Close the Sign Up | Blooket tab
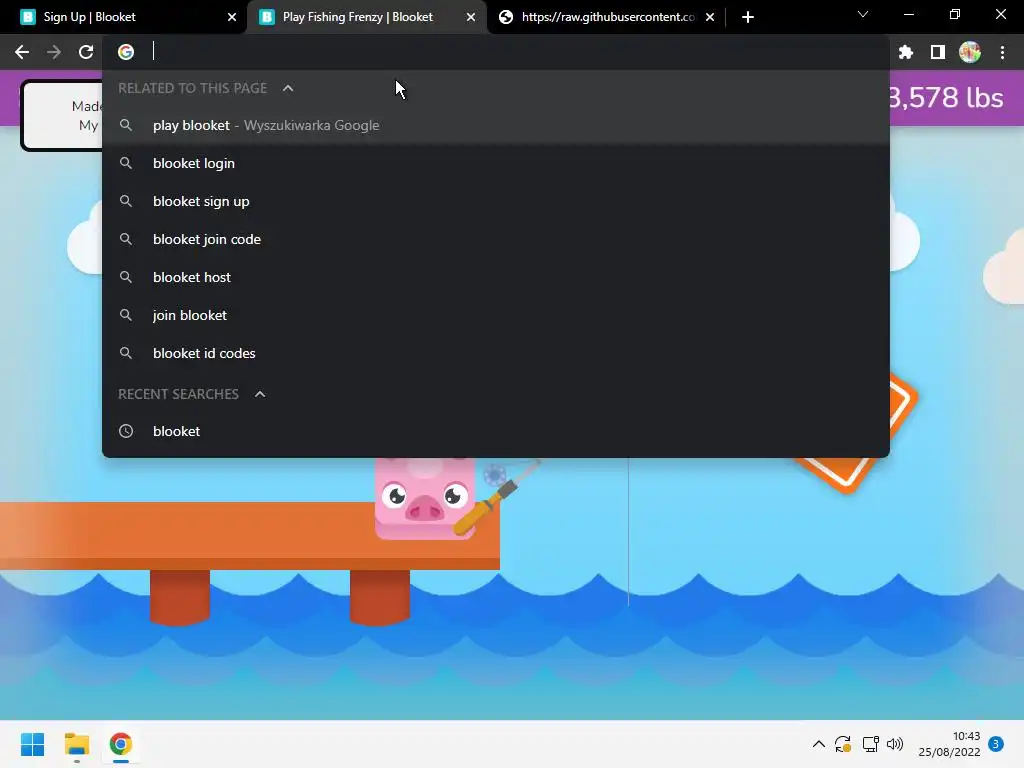1024x768 pixels. point(232,17)
